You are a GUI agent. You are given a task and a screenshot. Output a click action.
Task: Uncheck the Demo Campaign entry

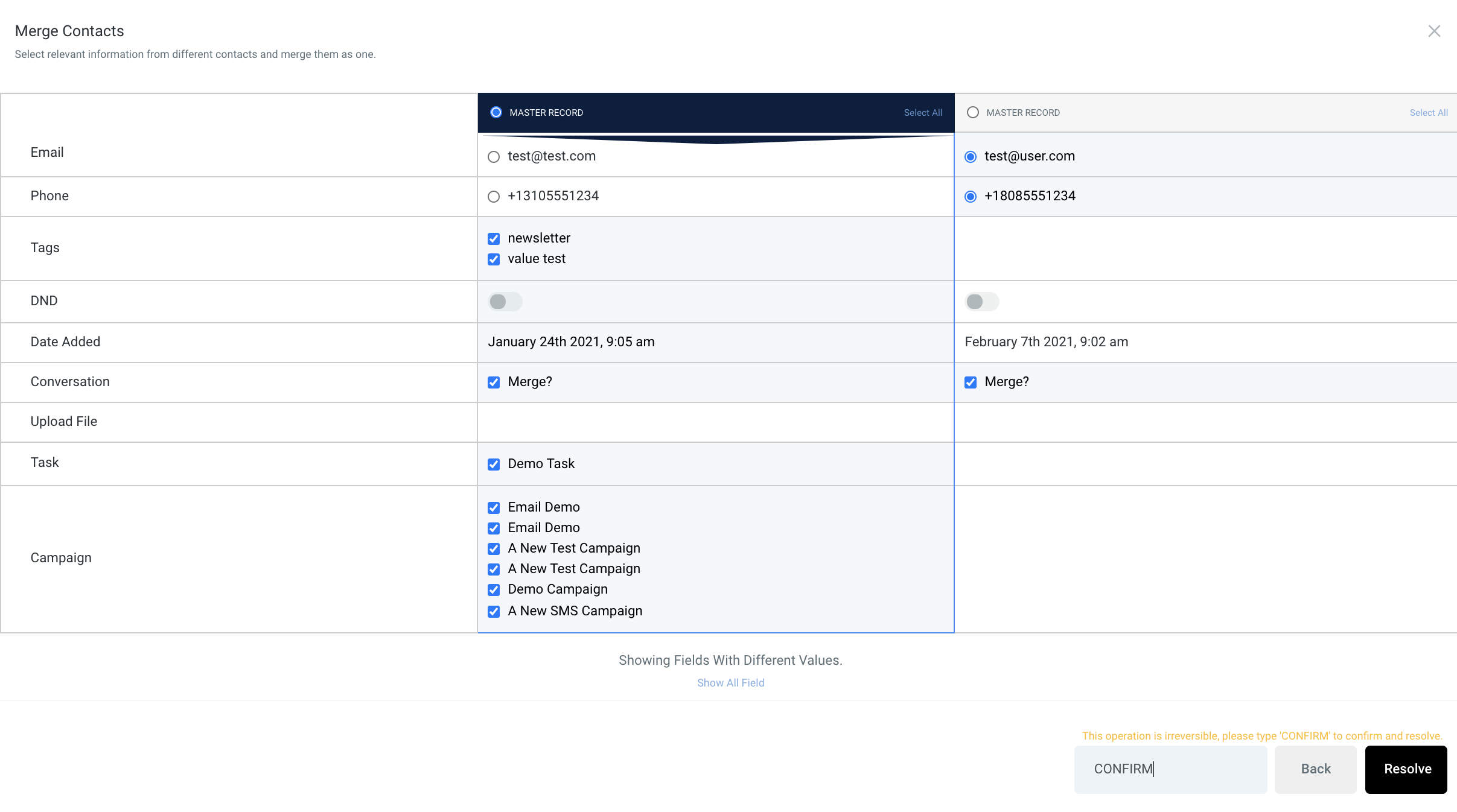494,589
